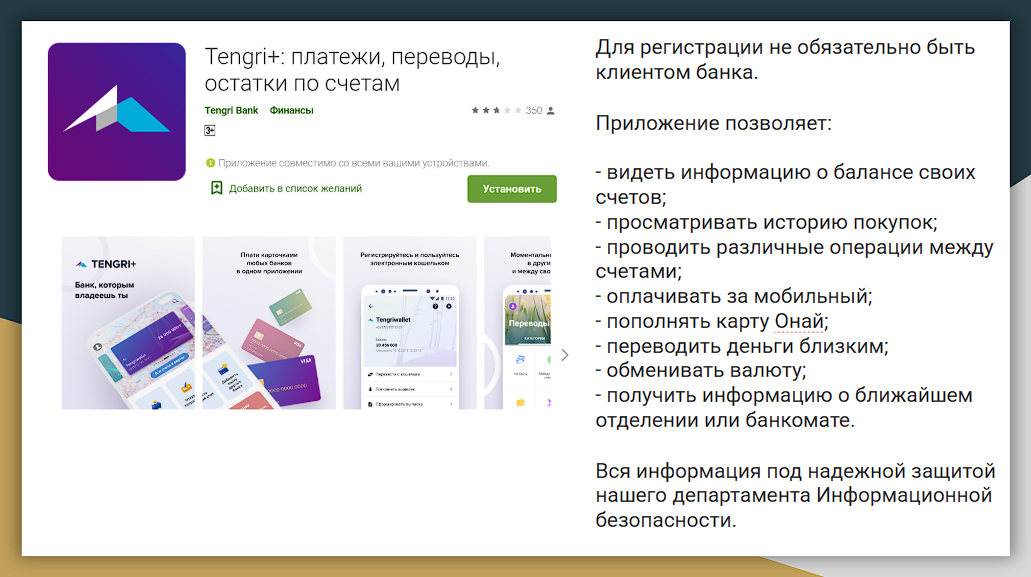Click the star rating row
The image size is (1031, 577).
coord(496,110)
